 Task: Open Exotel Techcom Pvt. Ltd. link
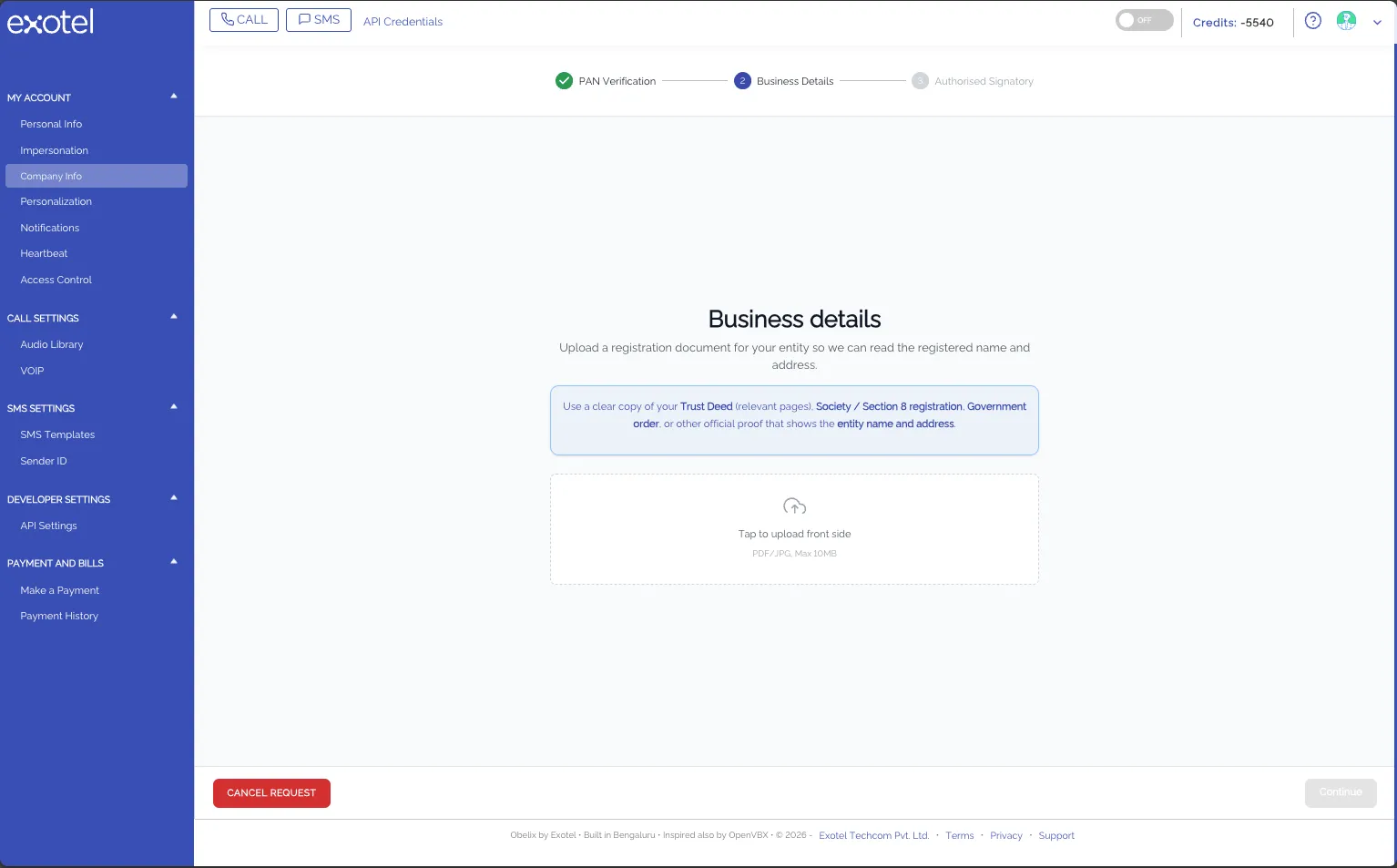[873, 835]
